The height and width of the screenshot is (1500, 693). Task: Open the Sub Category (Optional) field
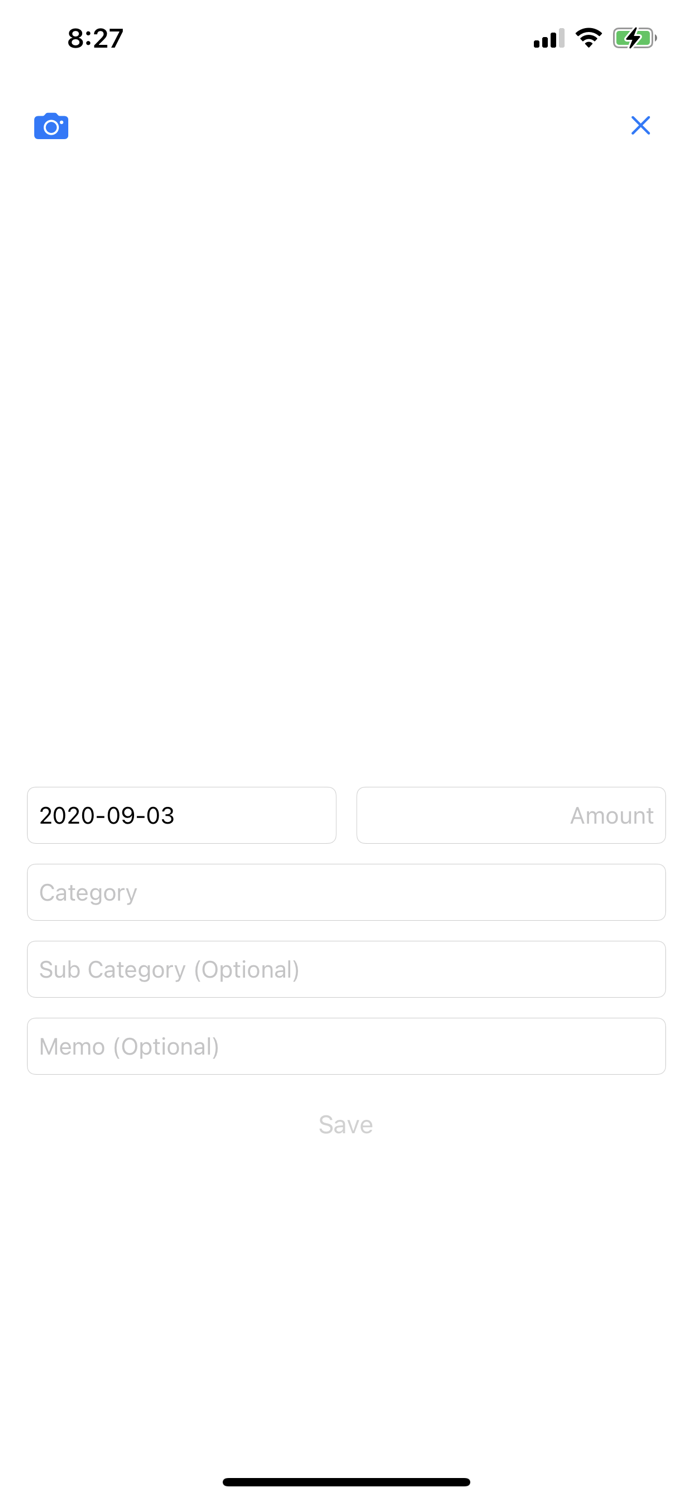346,968
